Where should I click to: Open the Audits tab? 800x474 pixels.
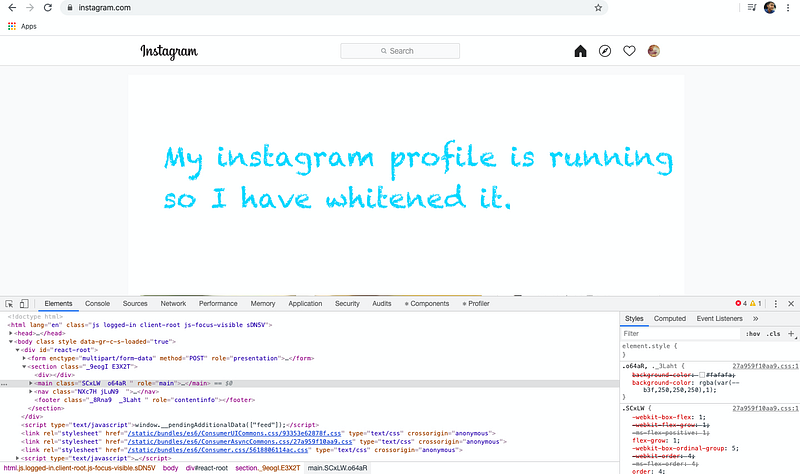point(382,304)
